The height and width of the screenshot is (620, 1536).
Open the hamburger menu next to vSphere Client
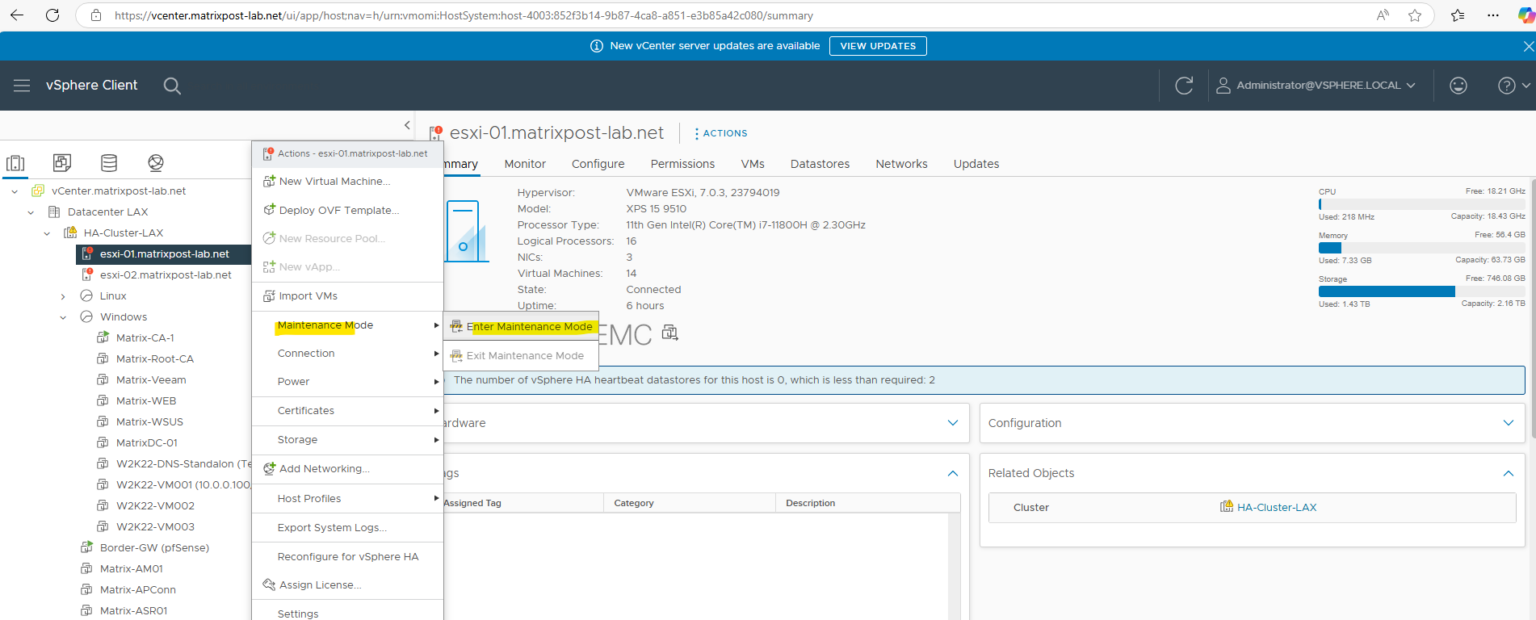tap(22, 85)
